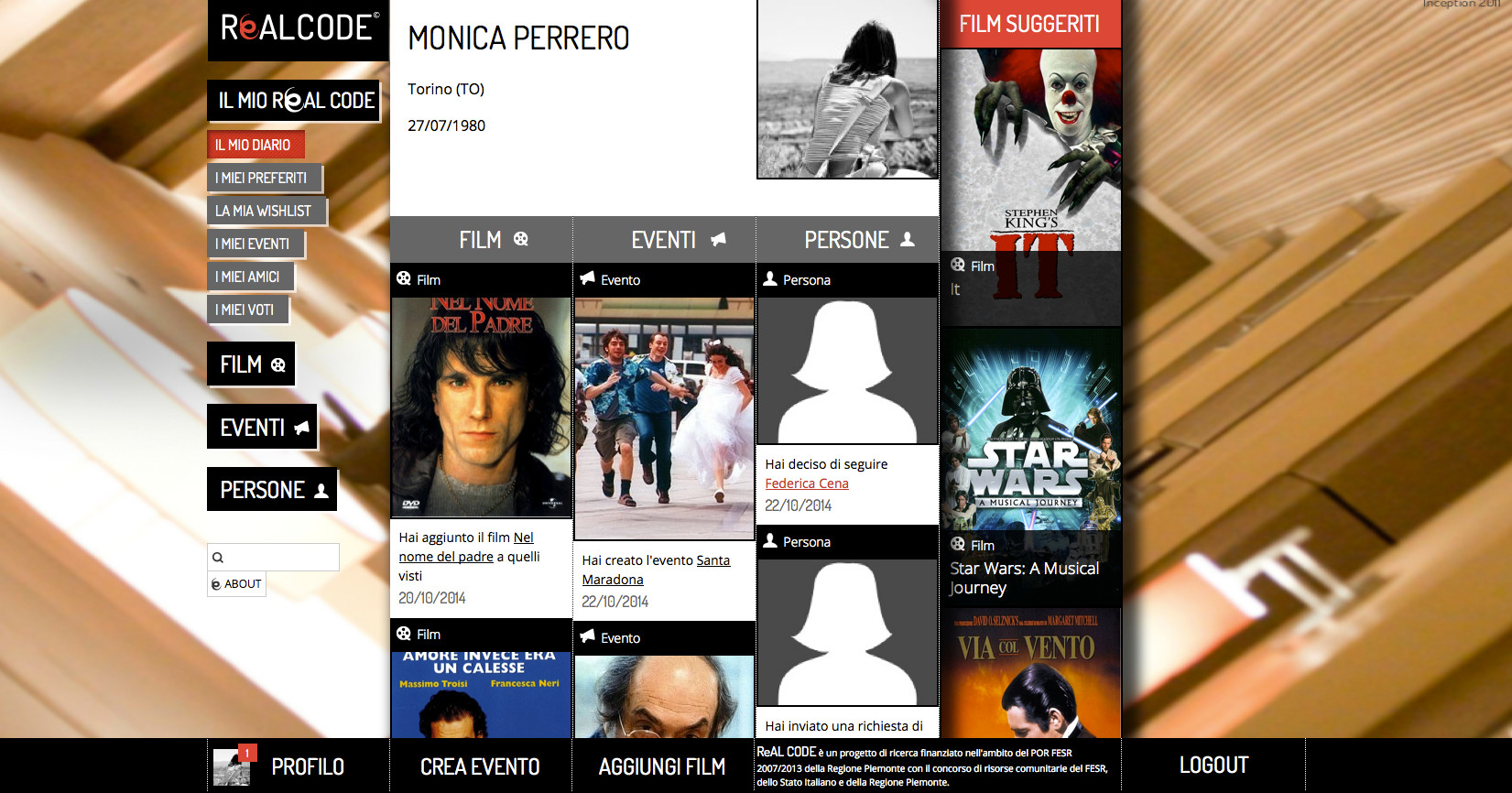Open I Miei Voti
The image size is (1512, 793).
pos(246,310)
